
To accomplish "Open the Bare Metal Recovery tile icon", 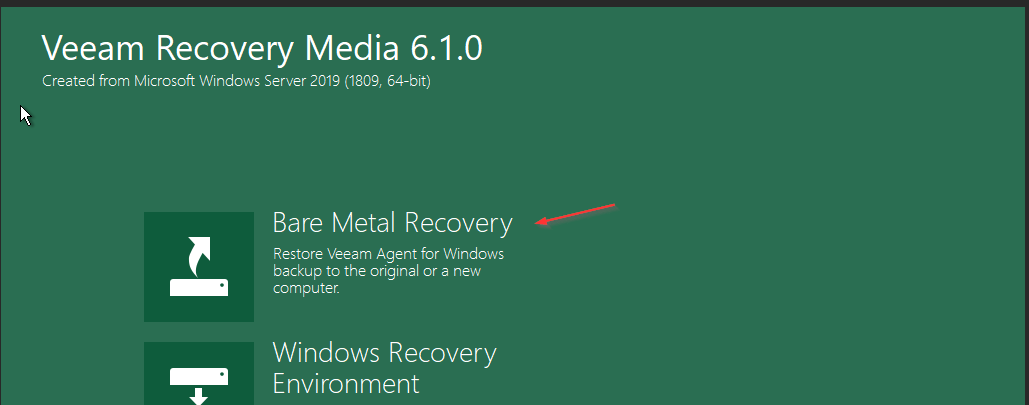I will 199,266.
